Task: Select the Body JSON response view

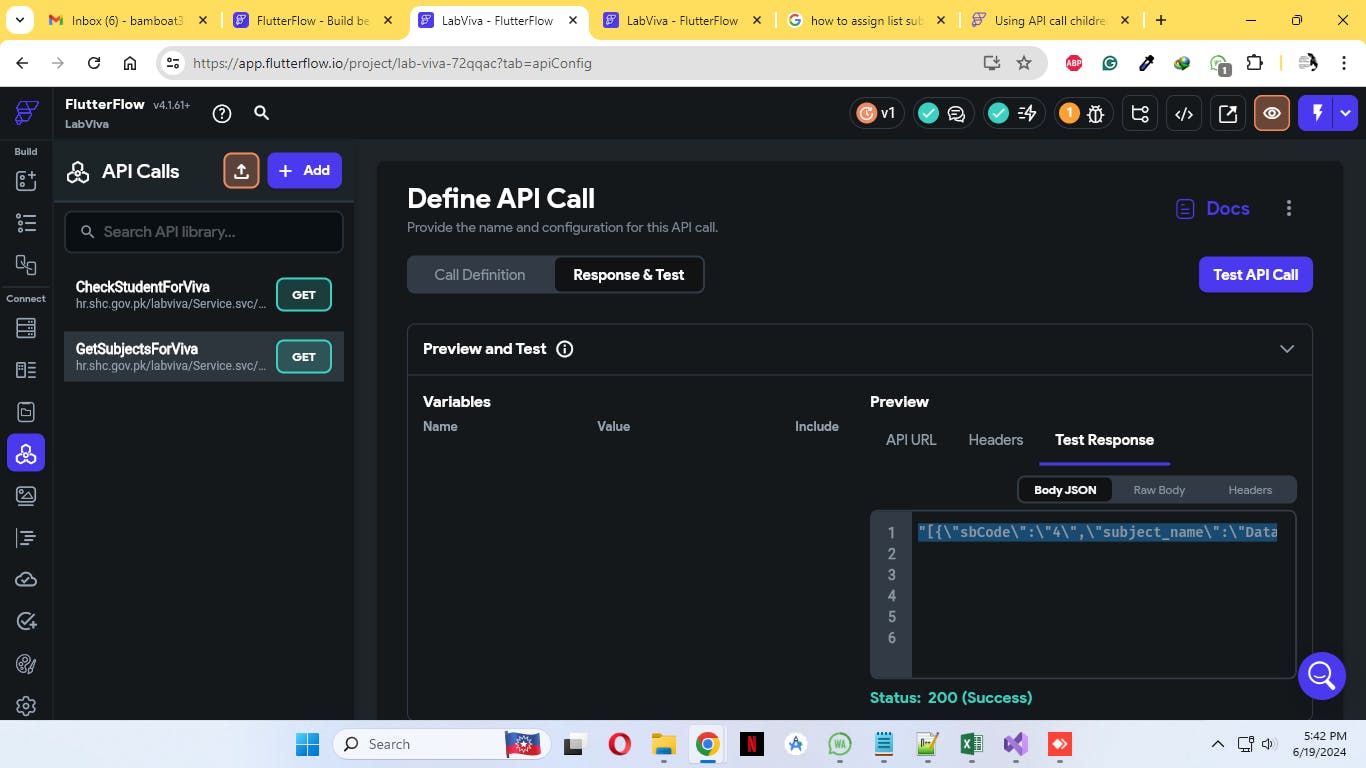Action: pyautogui.click(x=1065, y=490)
